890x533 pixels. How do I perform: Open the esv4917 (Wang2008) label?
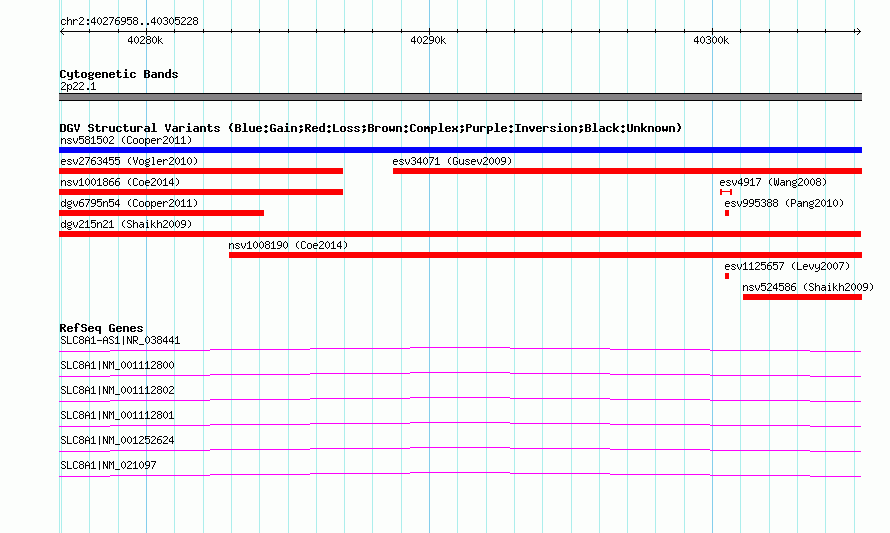773,182
